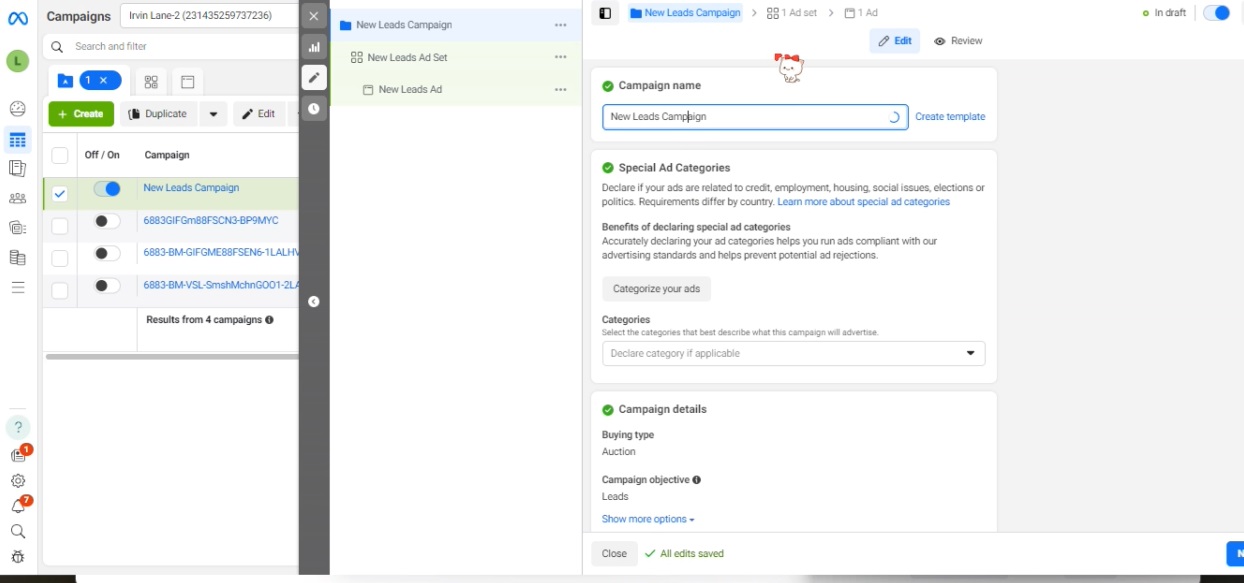Screen dimensions: 1244x583
Task: Click the green Create button
Action: [81, 114]
